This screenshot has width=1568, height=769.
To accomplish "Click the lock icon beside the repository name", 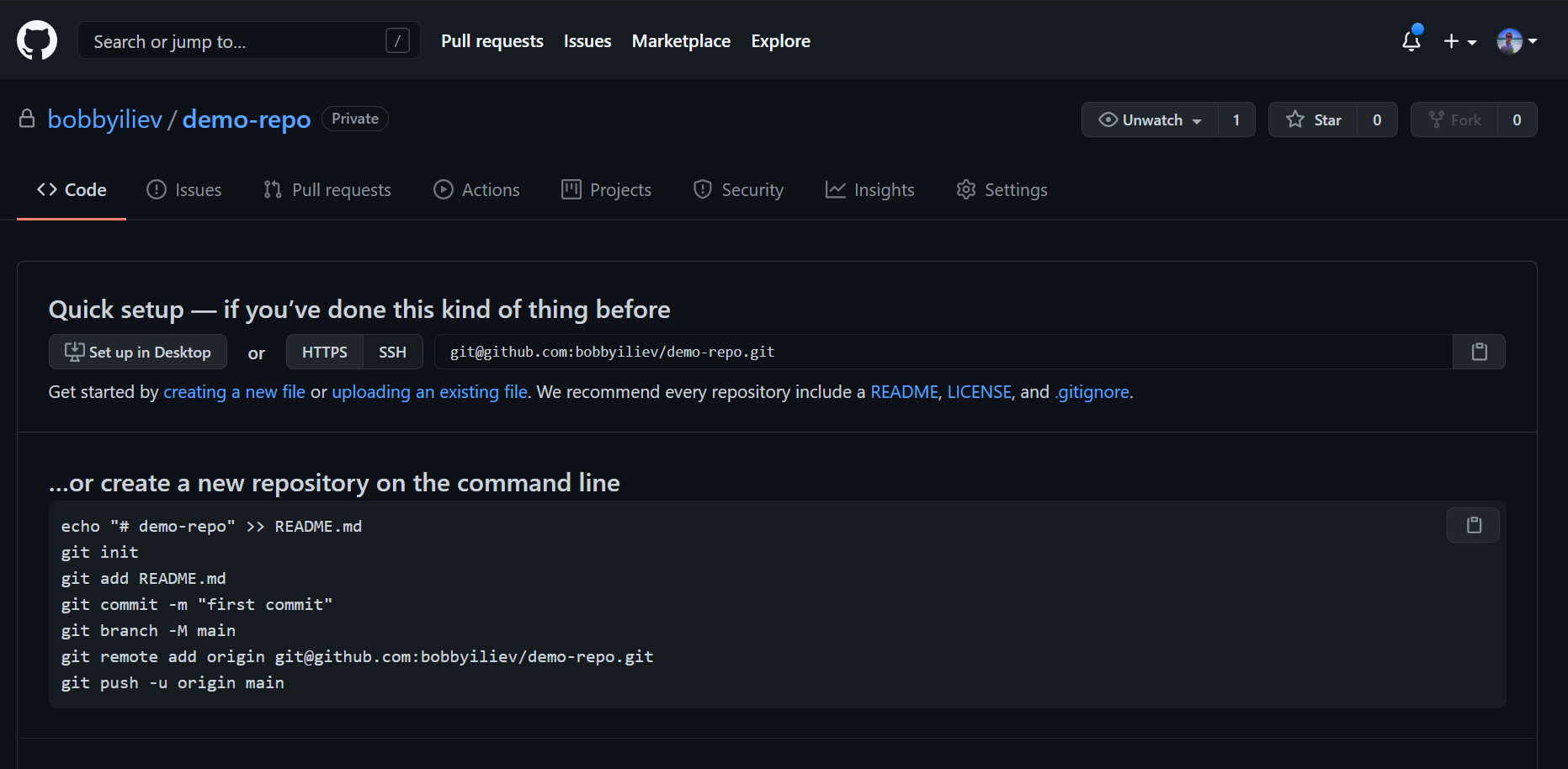I will pos(27,119).
